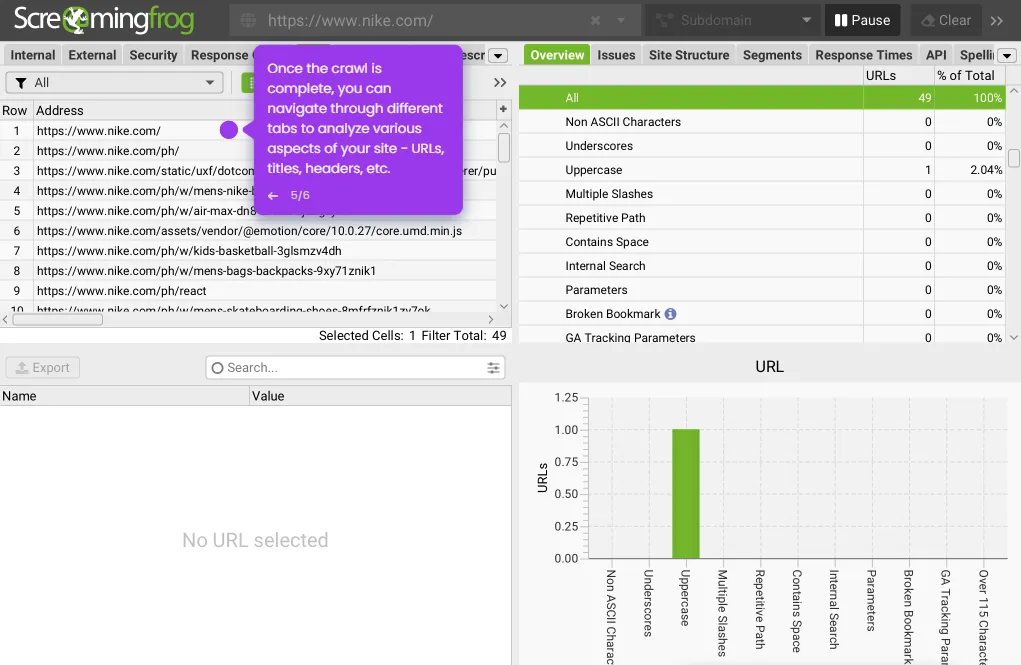Image resolution: width=1021 pixels, height=665 pixels.
Task: Click the URLs column header
Action: 899,76
